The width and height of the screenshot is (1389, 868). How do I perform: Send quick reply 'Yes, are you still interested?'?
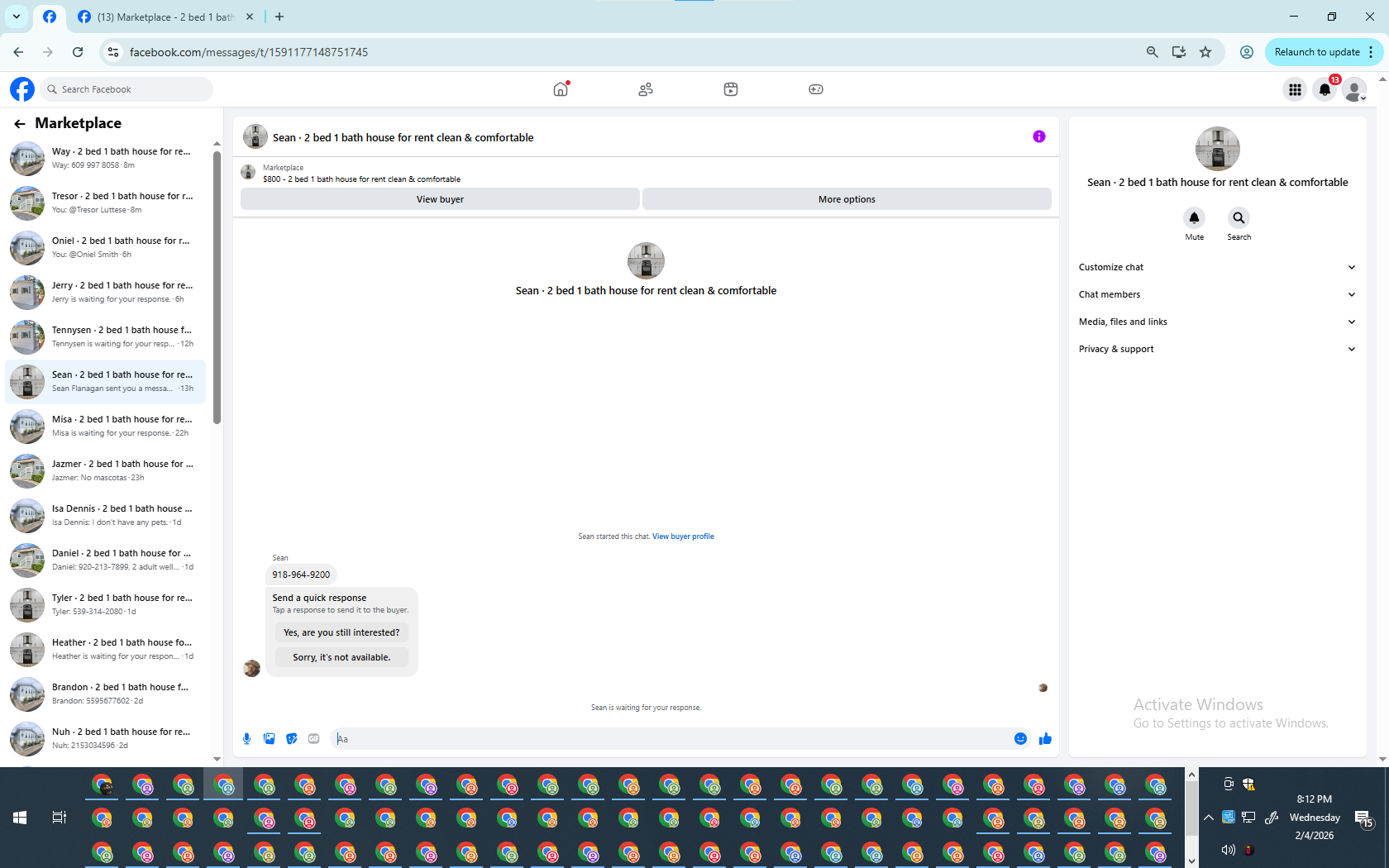click(341, 632)
